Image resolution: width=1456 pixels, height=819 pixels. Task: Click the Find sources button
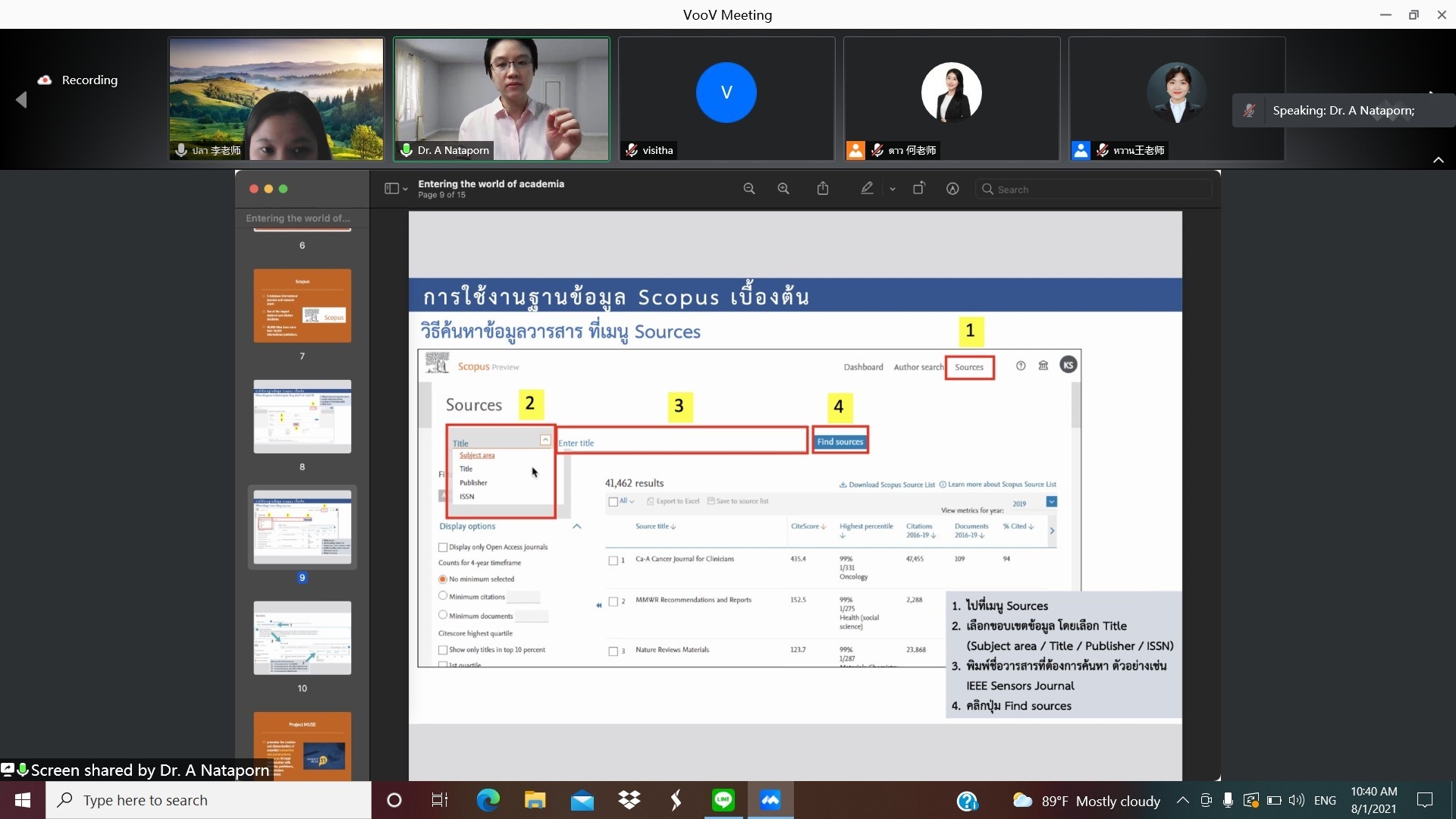[840, 441]
